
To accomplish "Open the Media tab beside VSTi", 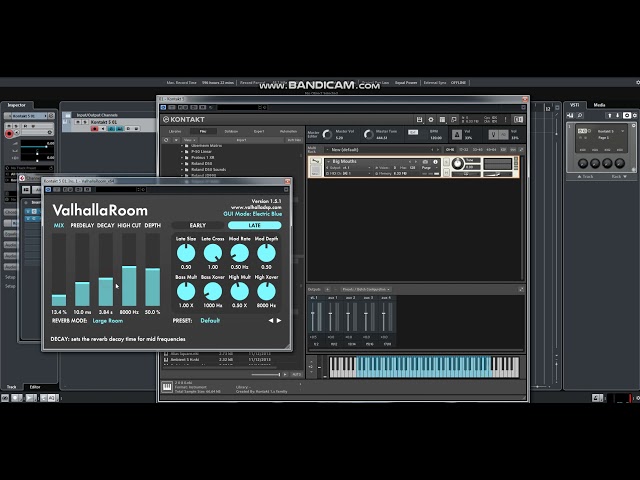I will click(x=599, y=105).
